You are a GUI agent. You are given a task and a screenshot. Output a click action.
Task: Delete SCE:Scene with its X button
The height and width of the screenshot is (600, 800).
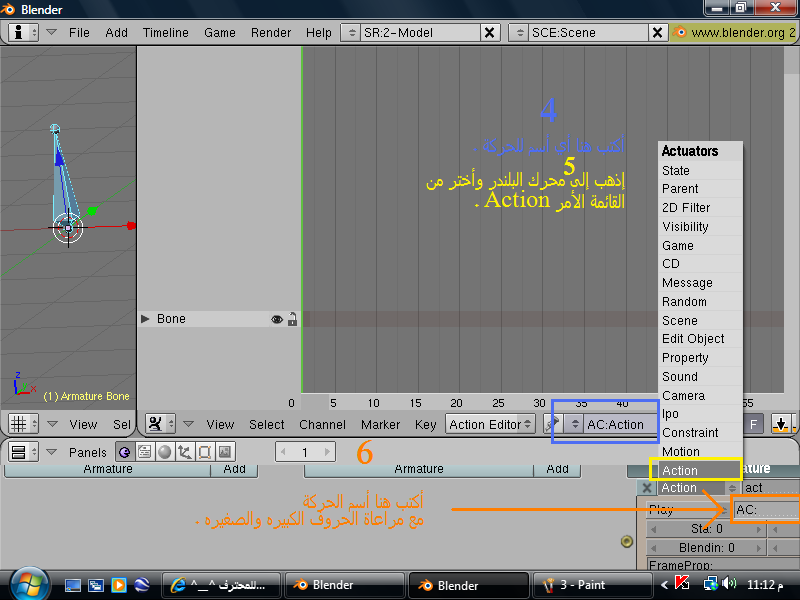pyautogui.click(x=658, y=33)
